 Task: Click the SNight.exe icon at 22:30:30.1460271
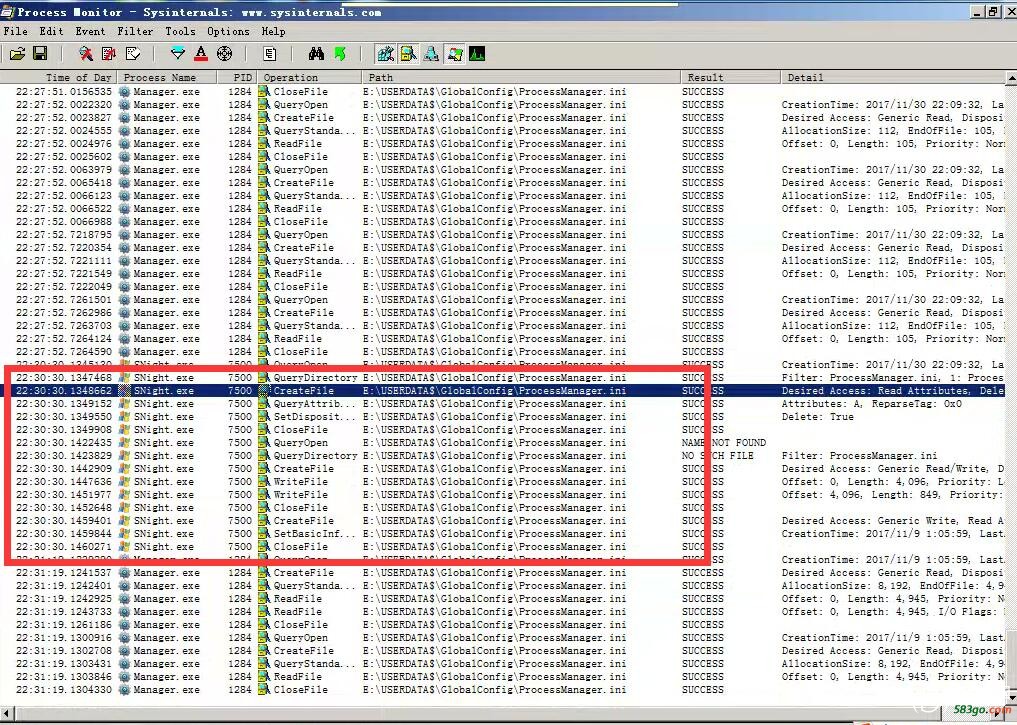[x=125, y=546]
